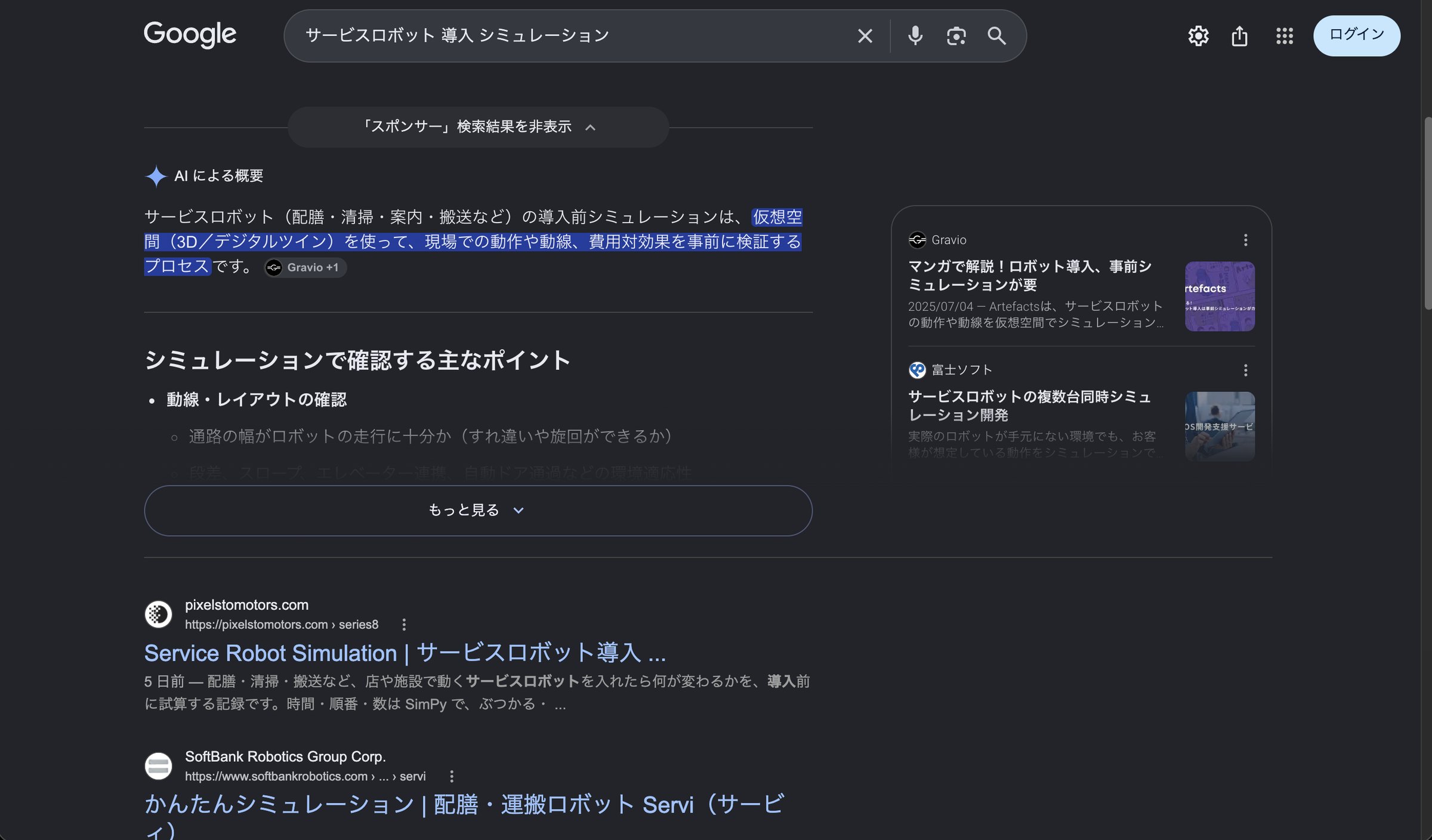1432x840 pixels.
Task: Click the highlighted 仮想空間 summary text
Action: click(x=473, y=241)
